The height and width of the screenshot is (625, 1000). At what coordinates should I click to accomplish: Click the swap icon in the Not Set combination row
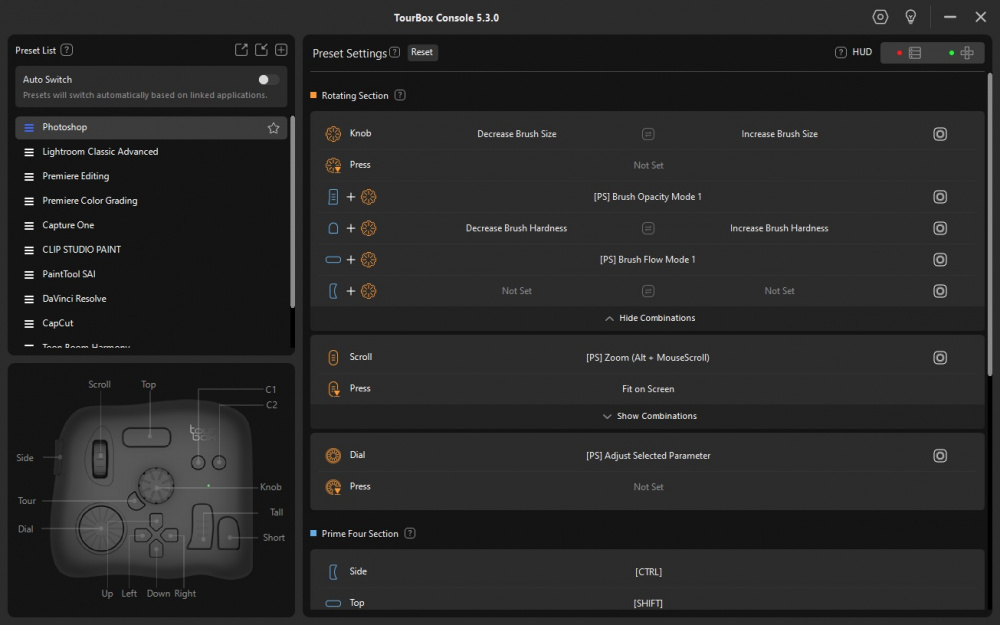[x=648, y=291]
